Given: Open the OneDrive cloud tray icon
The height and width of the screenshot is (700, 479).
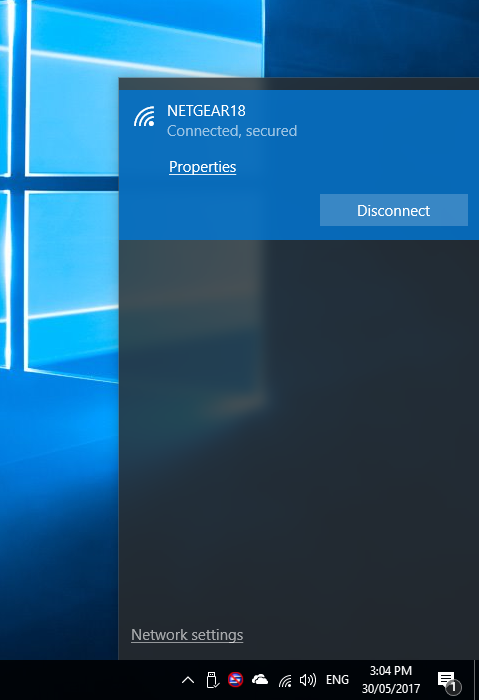Looking at the screenshot, I should [260, 679].
